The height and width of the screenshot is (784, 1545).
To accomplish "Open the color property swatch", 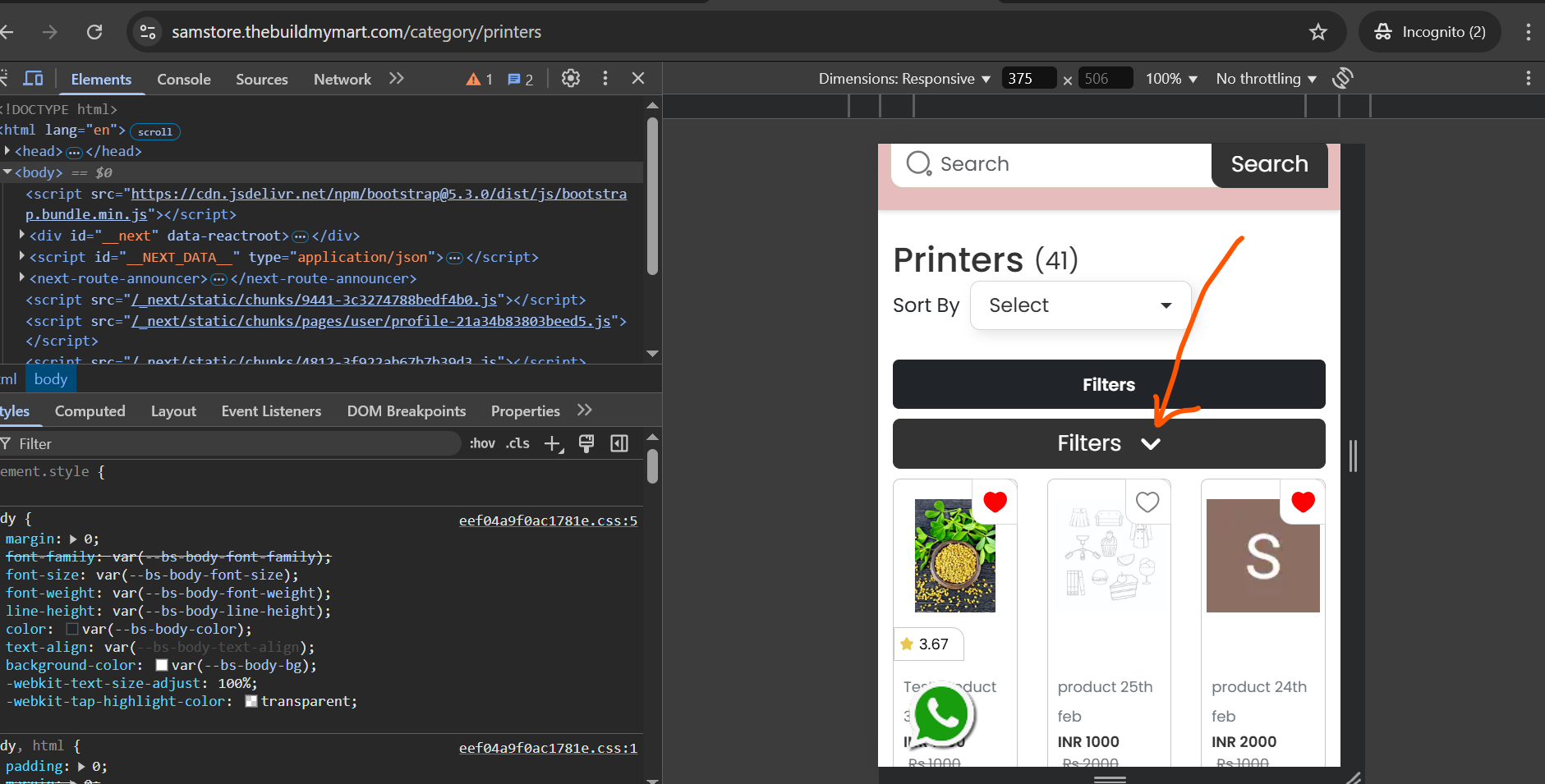I will coord(72,630).
